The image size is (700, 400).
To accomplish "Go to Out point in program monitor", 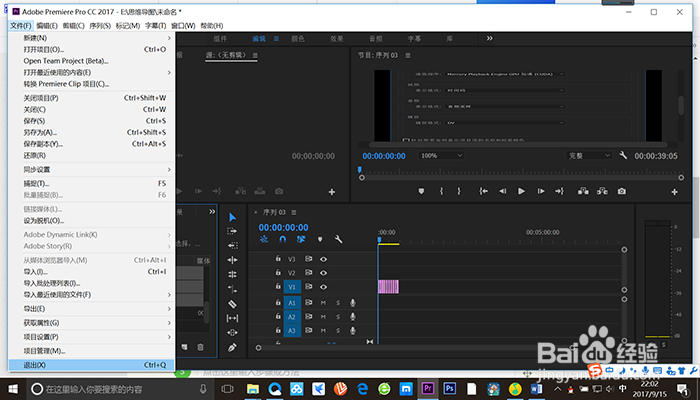I will click(559, 191).
